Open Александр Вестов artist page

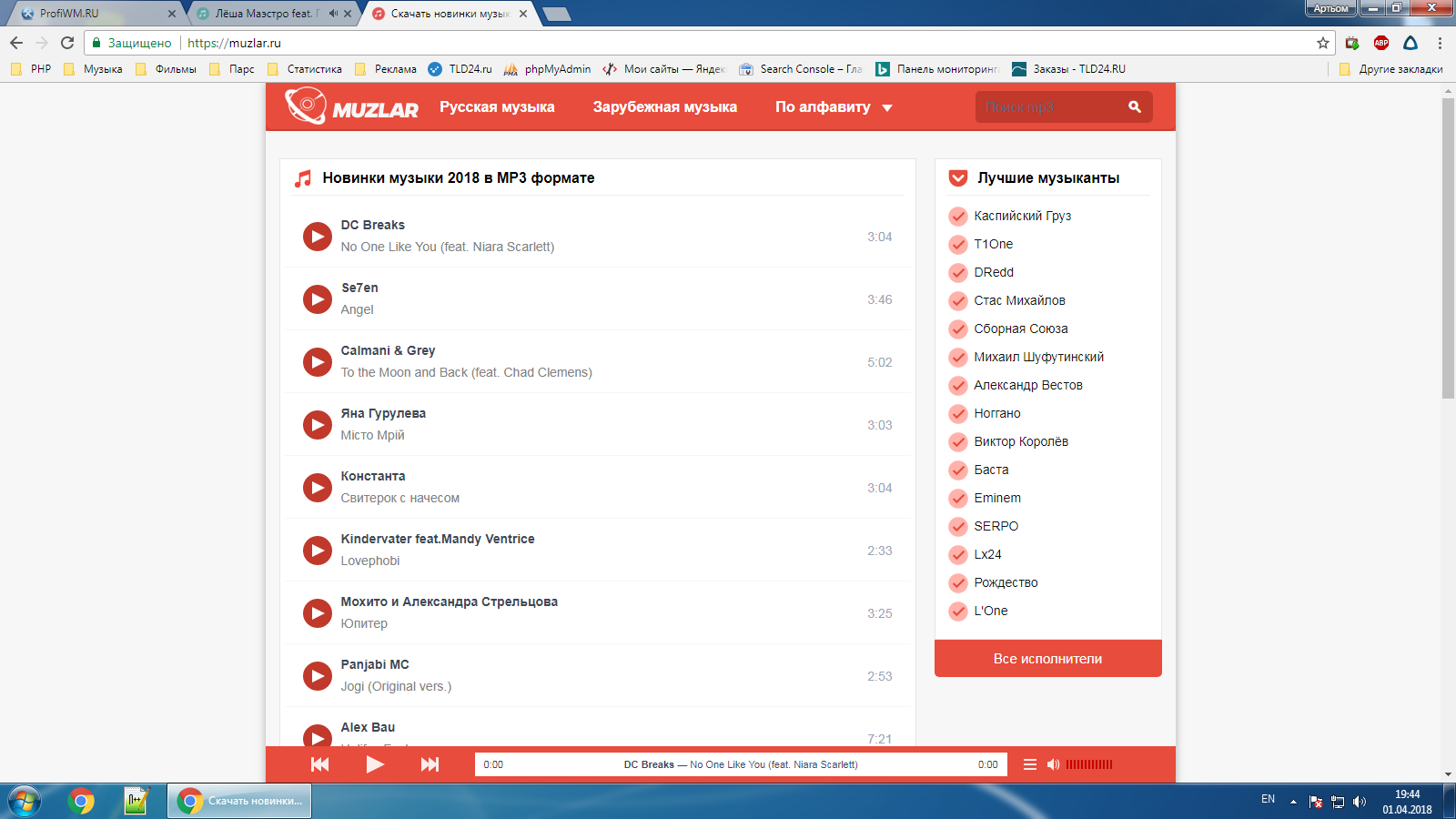[1028, 385]
